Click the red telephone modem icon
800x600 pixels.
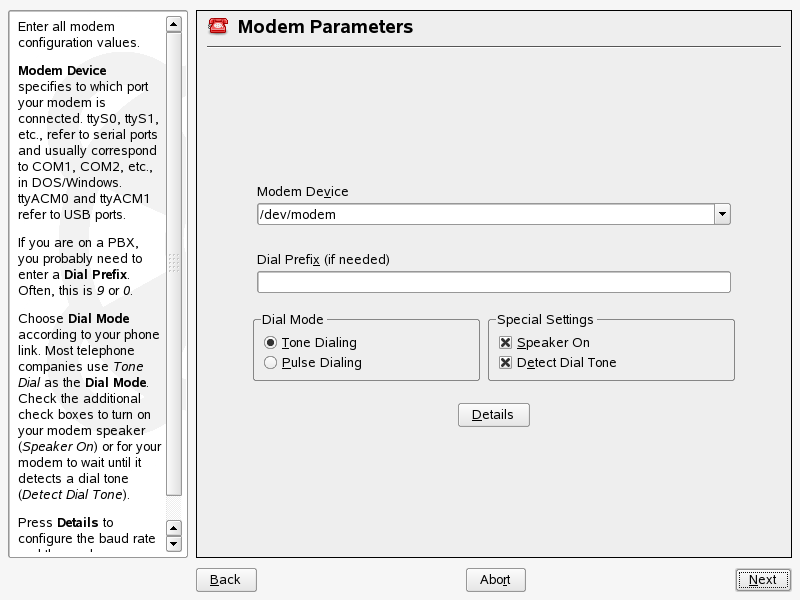click(216, 27)
